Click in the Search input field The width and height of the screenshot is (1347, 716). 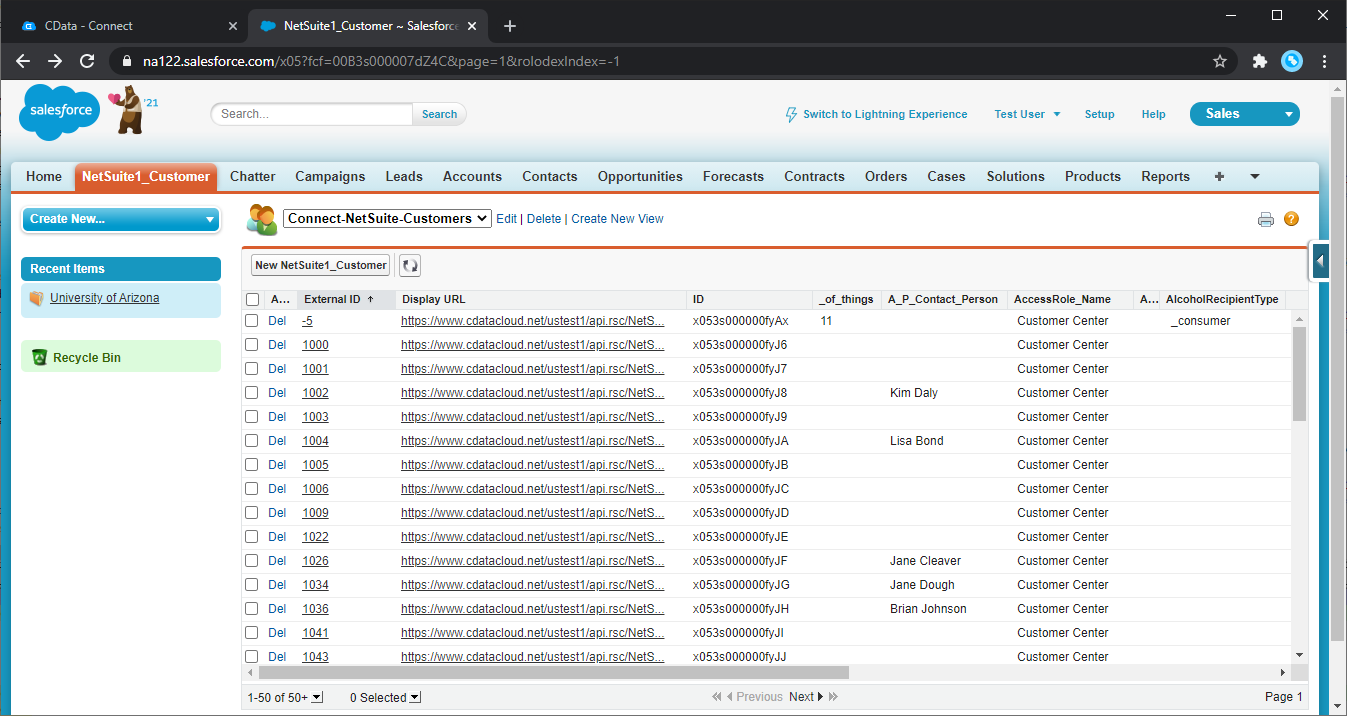(311, 114)
